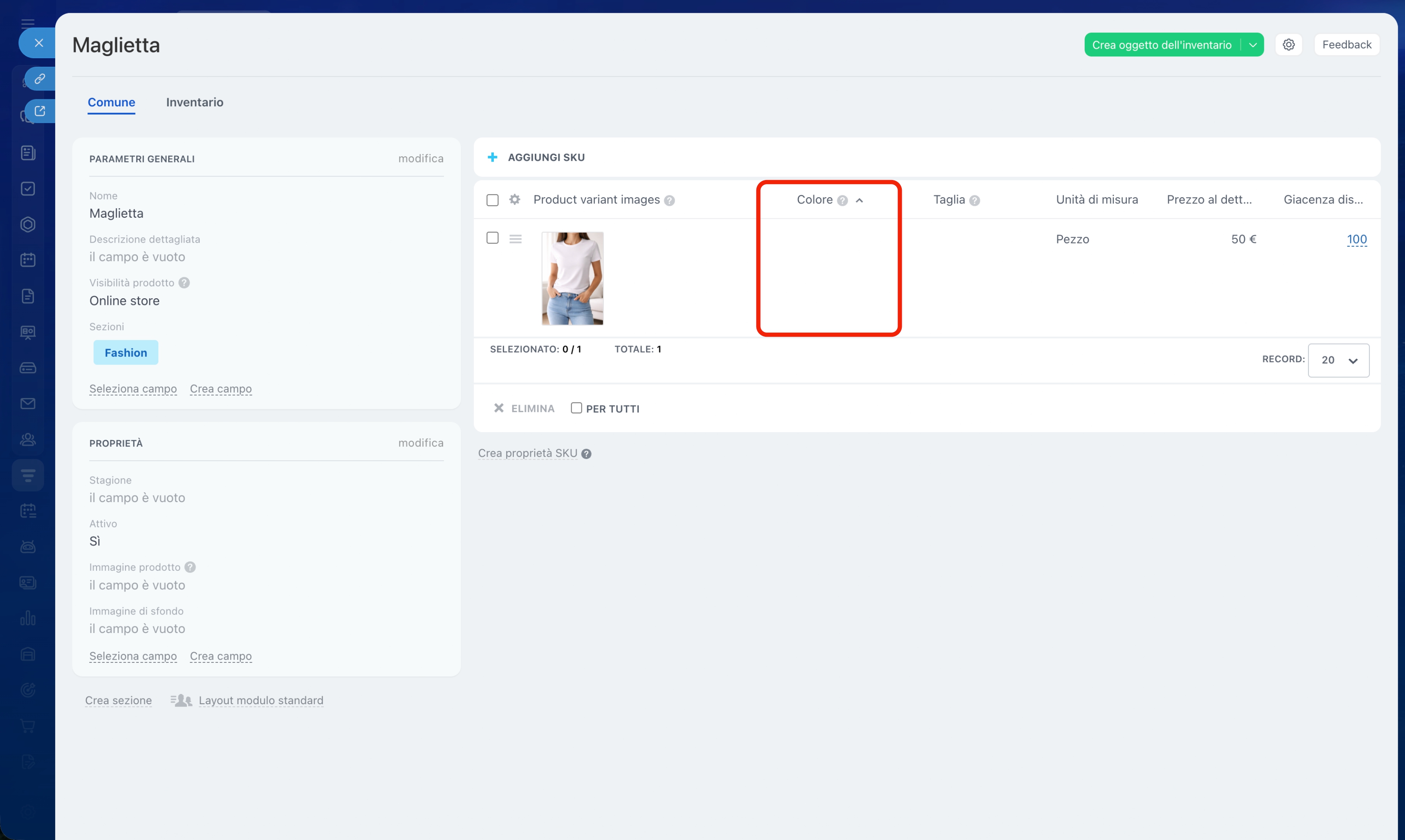Image resolution: width=1405 pixels, height=840 pixels.
Task: Click the Crea proprietà SKU link
Action: point(527,453)
